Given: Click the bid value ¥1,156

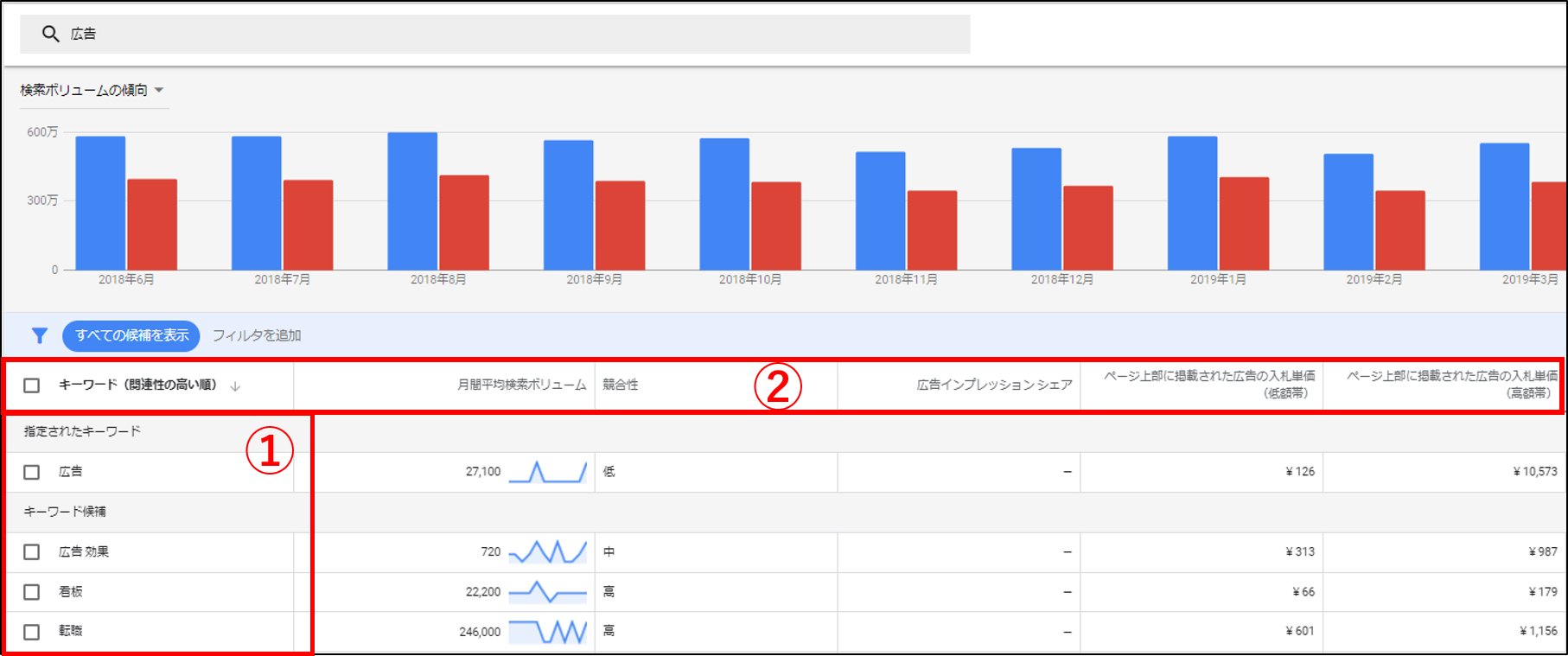Looking at the screenshot, I should point(1539,631).
